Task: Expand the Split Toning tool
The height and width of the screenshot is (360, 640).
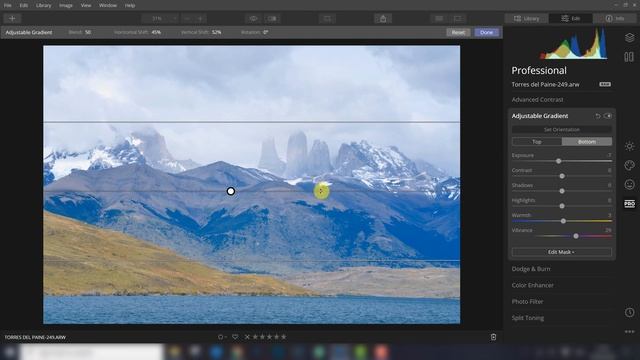Action: click(528, 318)
